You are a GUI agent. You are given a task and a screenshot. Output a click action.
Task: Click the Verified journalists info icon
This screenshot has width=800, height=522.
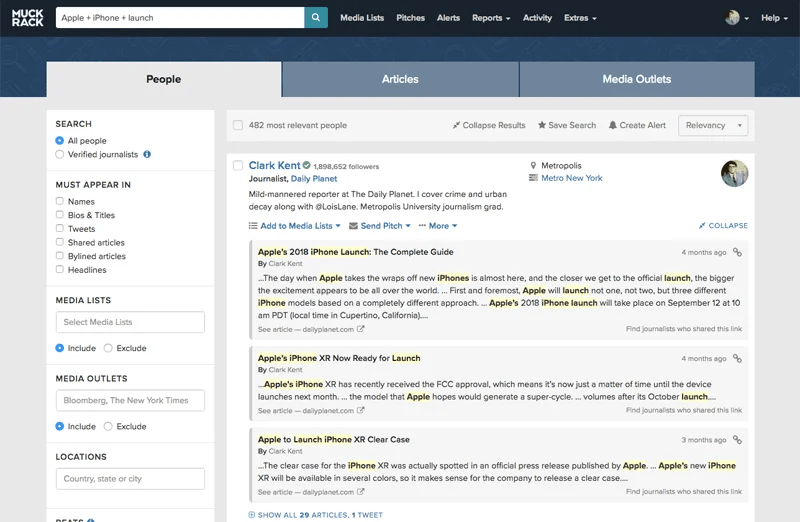pyautogui.click(x=147, y=154)
